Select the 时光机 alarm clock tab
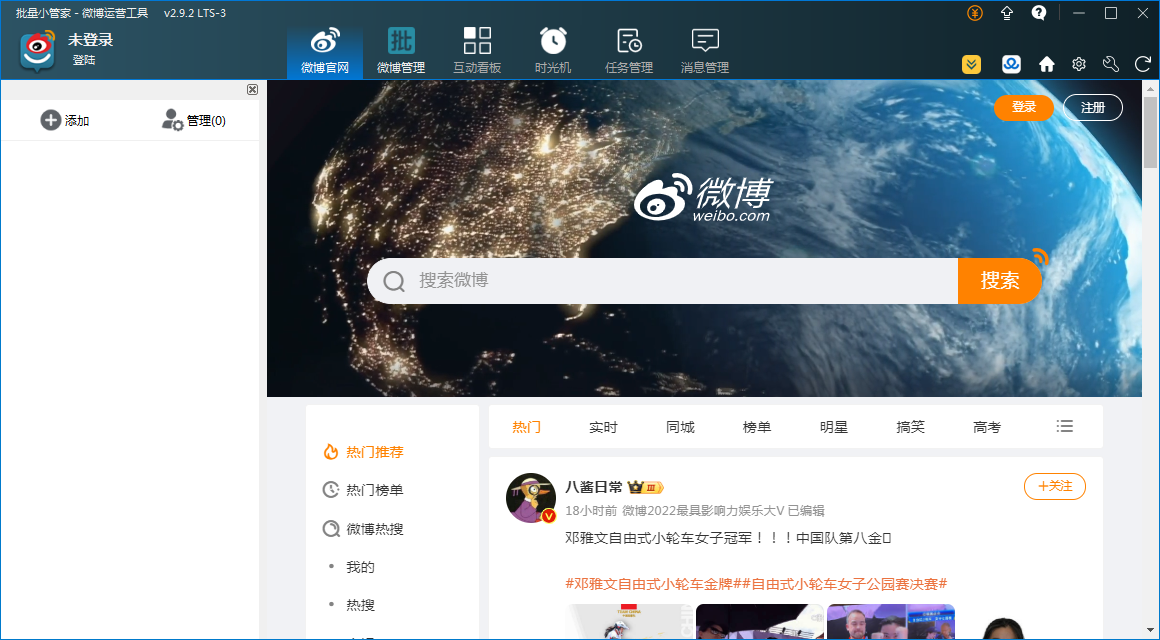1160x640 pixels. 553,51
